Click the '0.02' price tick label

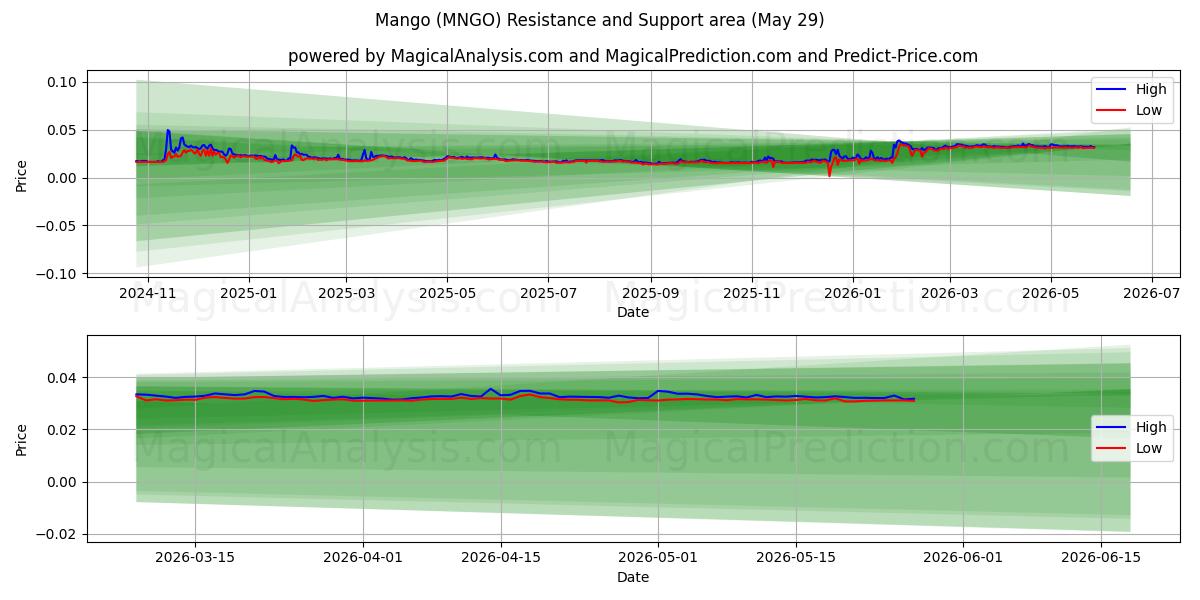click(x=63, y=430)
